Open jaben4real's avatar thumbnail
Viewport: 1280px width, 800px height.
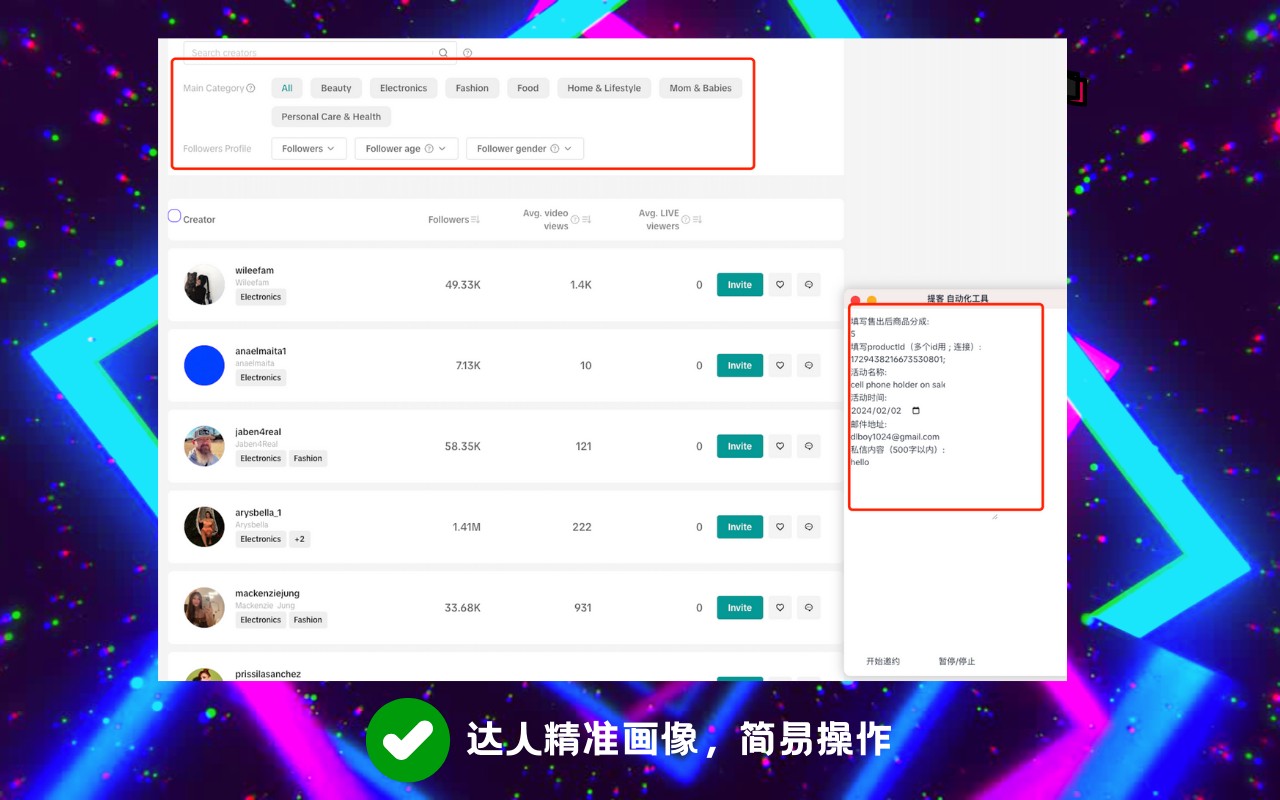coord(204,446)
